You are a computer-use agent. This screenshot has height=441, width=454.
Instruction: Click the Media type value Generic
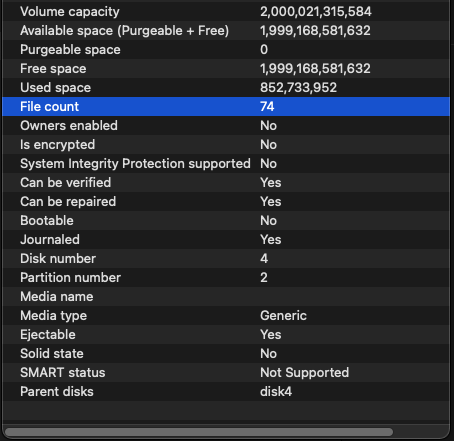tap(283, 316)
